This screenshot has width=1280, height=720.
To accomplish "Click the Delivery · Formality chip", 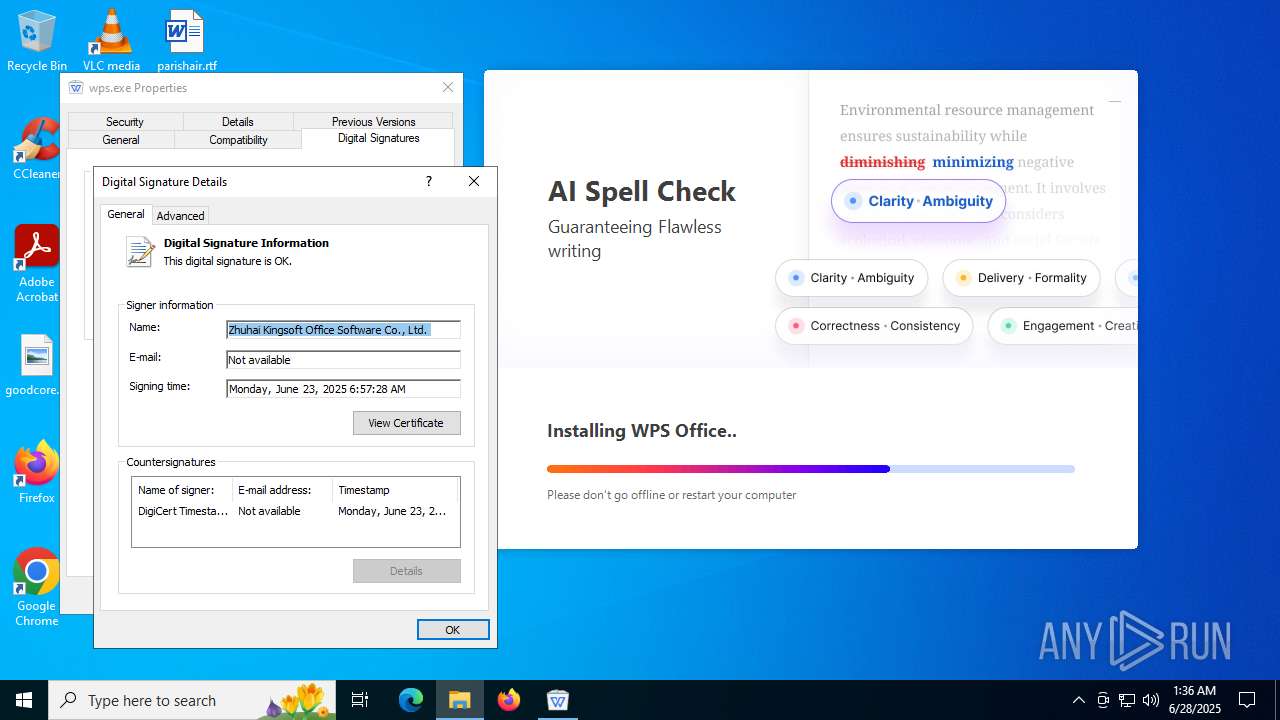I will click(x=1021, y=278).
